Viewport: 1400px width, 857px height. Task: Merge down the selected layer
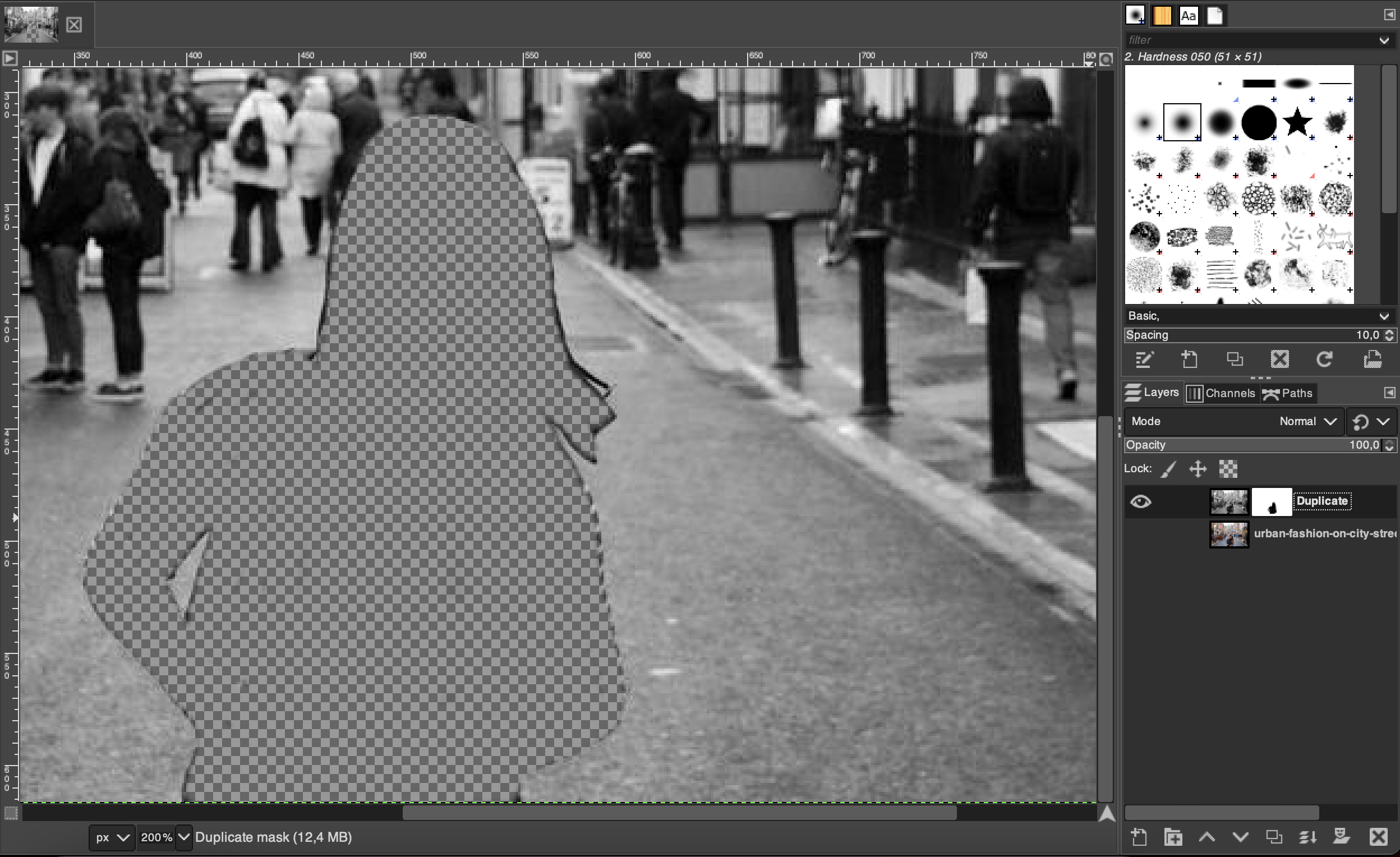click(1307, 837)
